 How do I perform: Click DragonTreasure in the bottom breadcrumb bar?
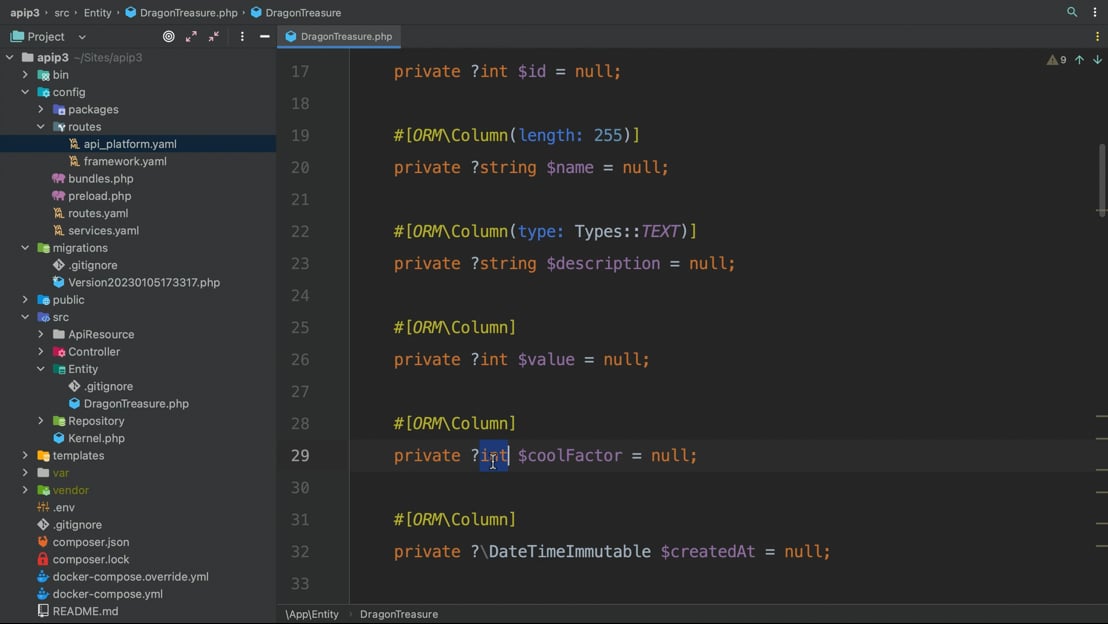tap(398, 614)
